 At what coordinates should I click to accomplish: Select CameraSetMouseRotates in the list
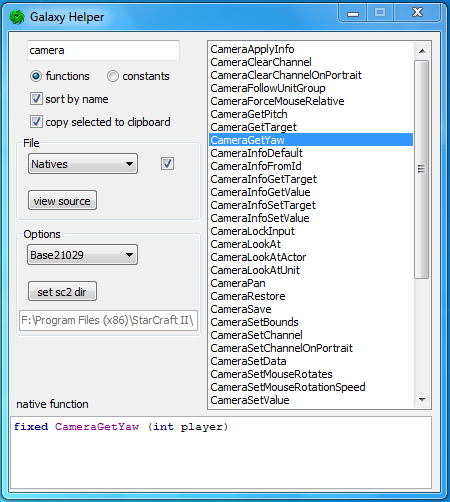tap(311, 374)
